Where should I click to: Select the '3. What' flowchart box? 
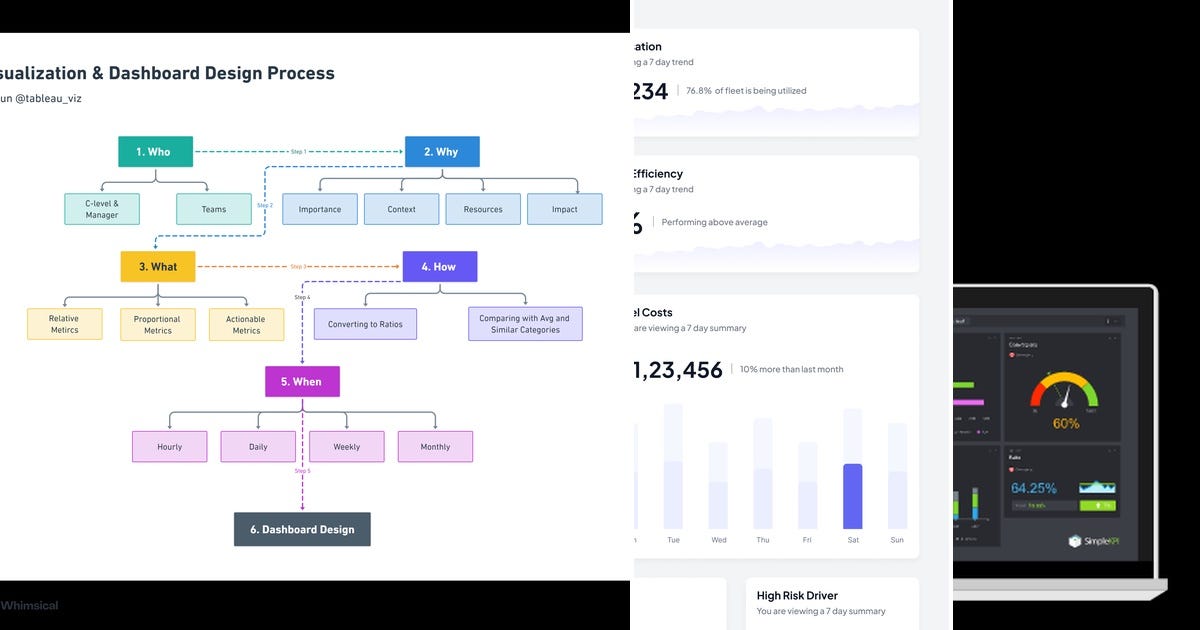pos(158,267)
